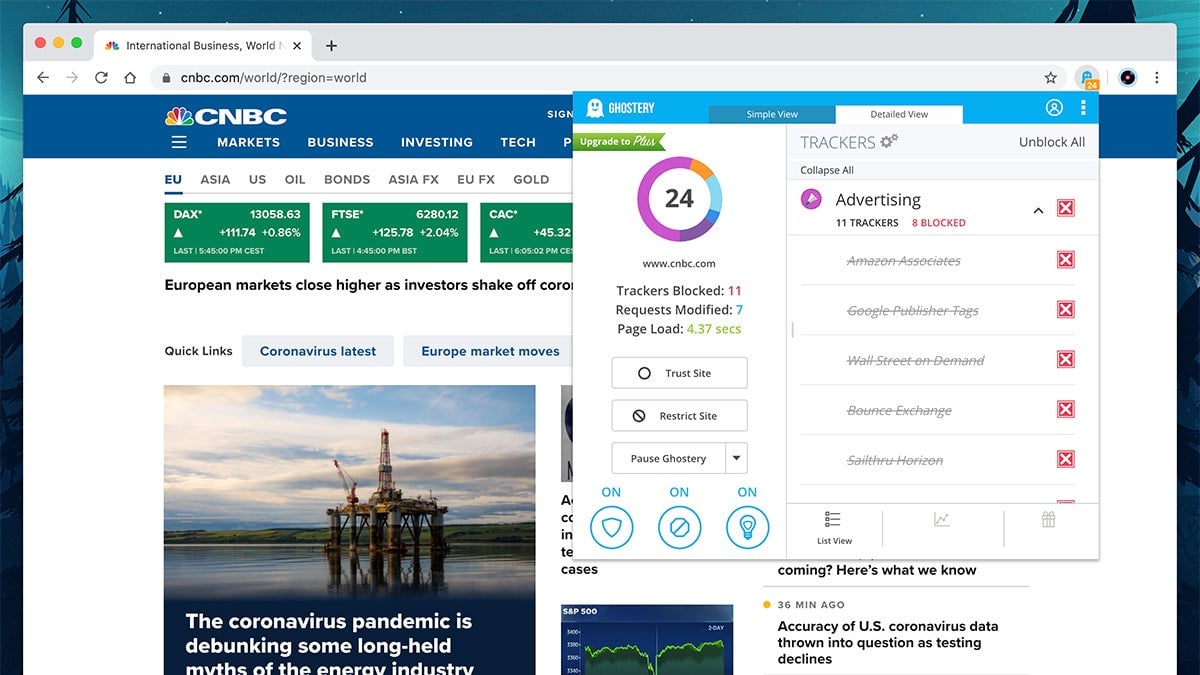Click the List View icon
This screenshot has width=1200, height=675.
pyautogui.click(x=833, y=527)
